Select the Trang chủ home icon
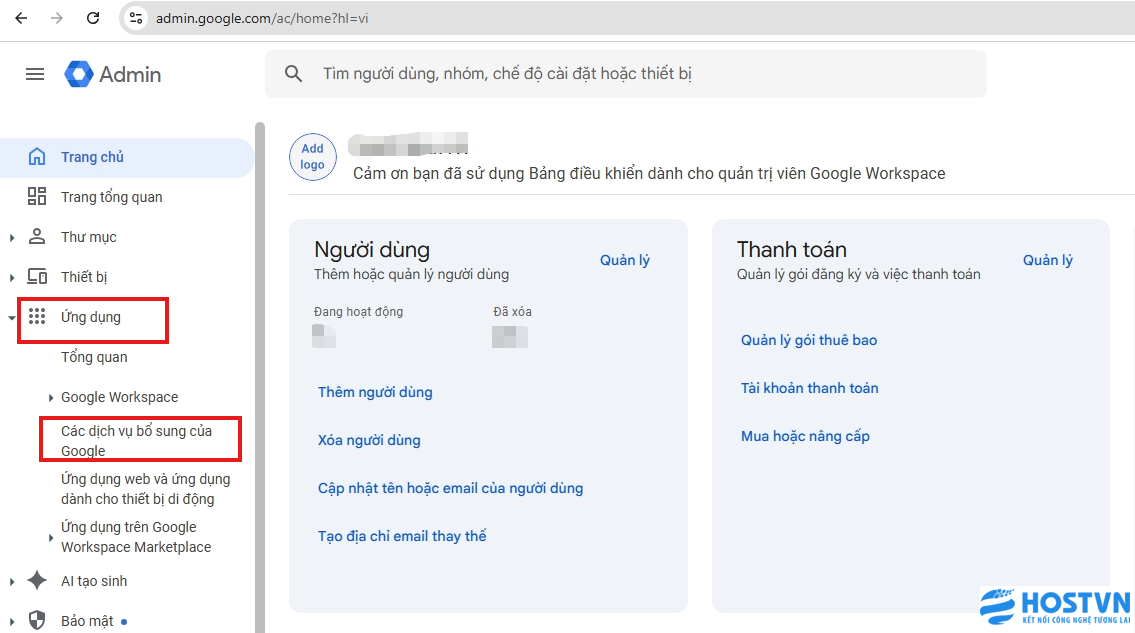Screen dimensions: 1135x633 [37, 157]
